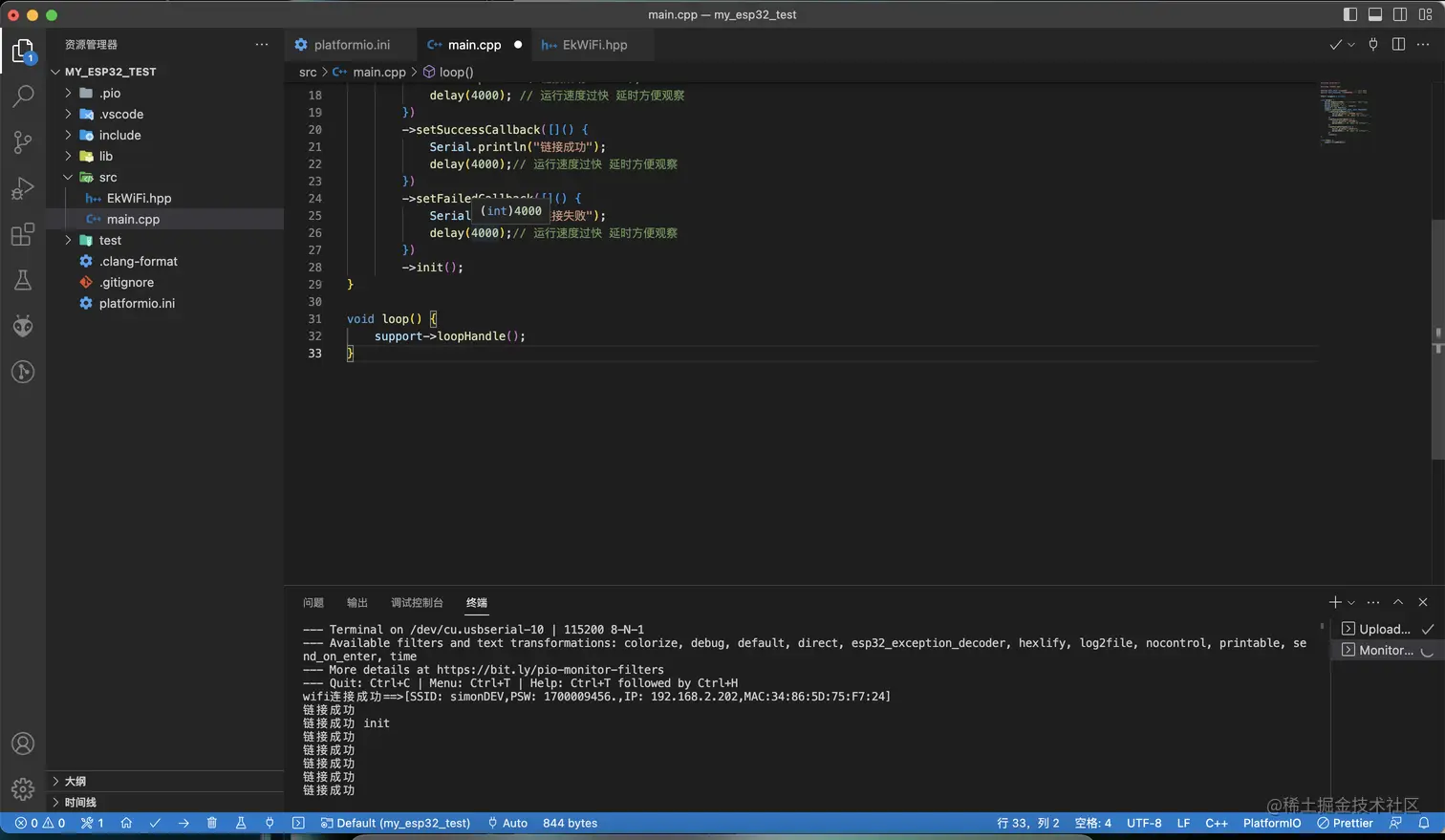Open the Search view in activity bar
The image size is (1445, 840).
23,96
